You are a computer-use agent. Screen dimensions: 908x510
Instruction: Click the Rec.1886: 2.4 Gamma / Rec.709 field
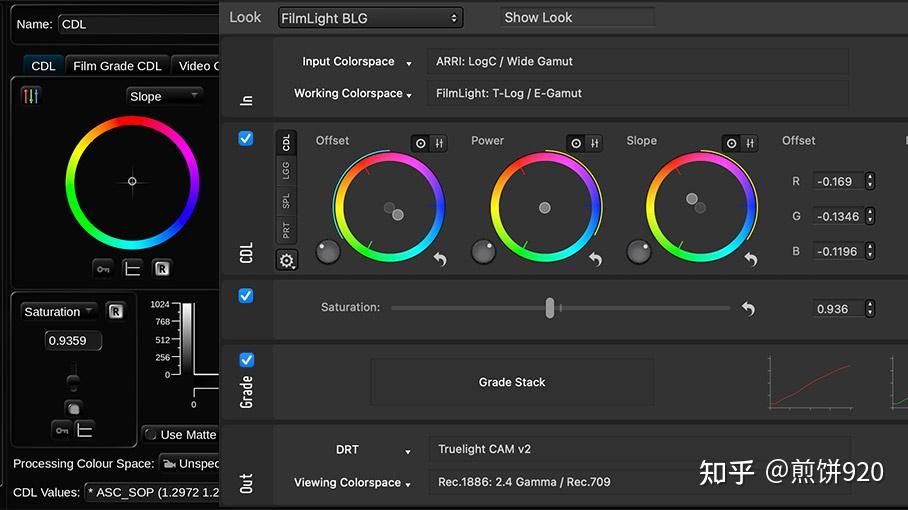(639, 482)
